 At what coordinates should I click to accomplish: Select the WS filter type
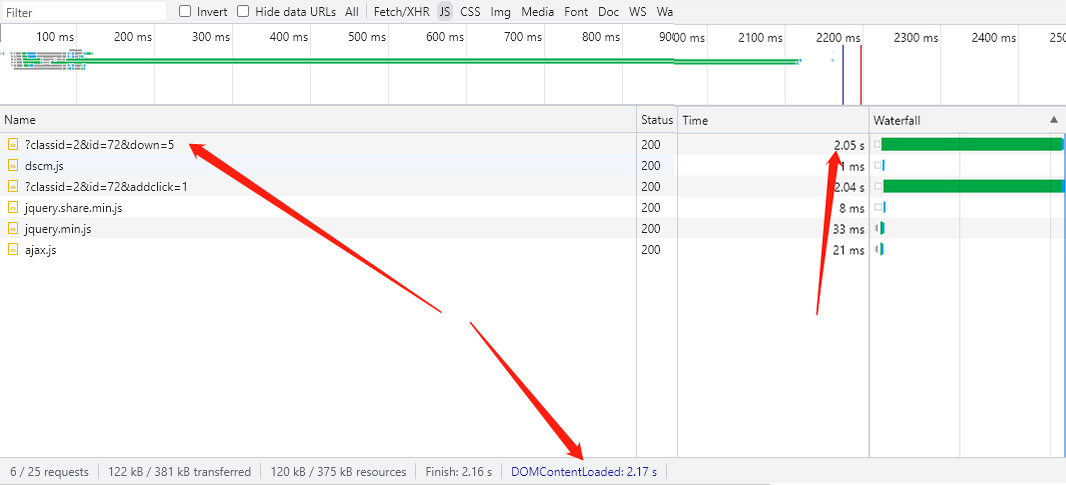tap(637, 12)
